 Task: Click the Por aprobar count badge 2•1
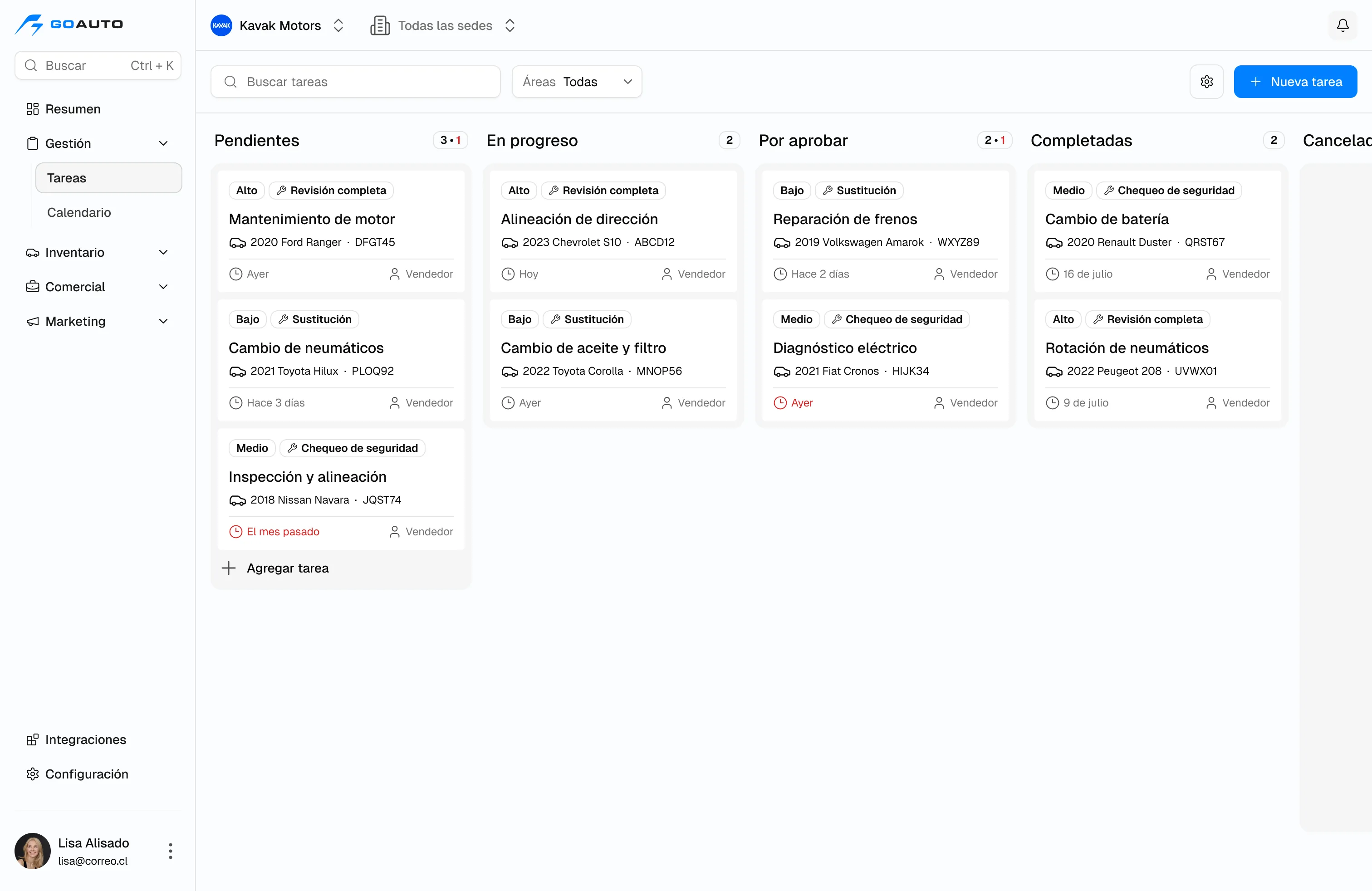[995, 140]
